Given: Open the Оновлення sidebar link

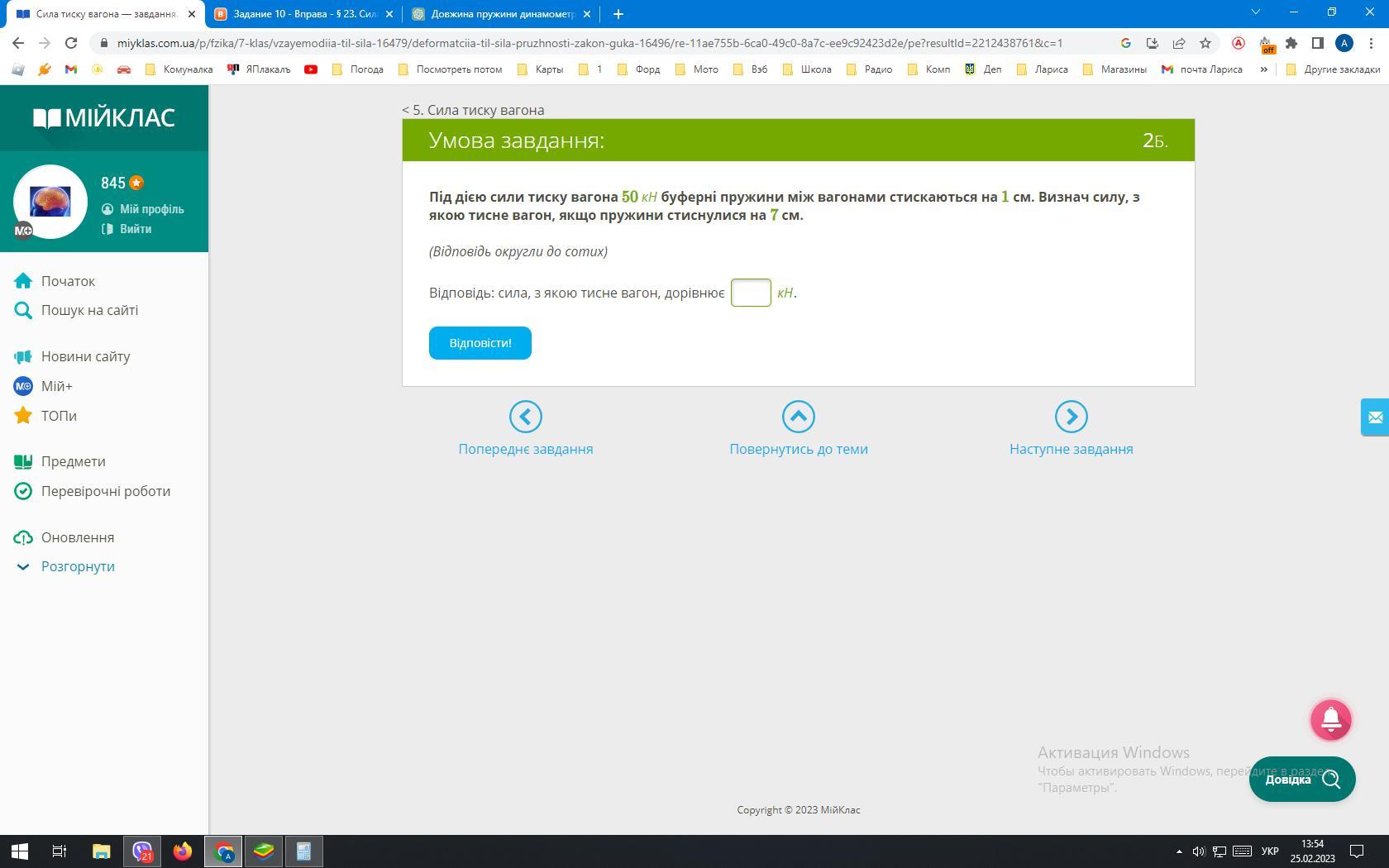Looking at the screenshot, I should [64, 537].
